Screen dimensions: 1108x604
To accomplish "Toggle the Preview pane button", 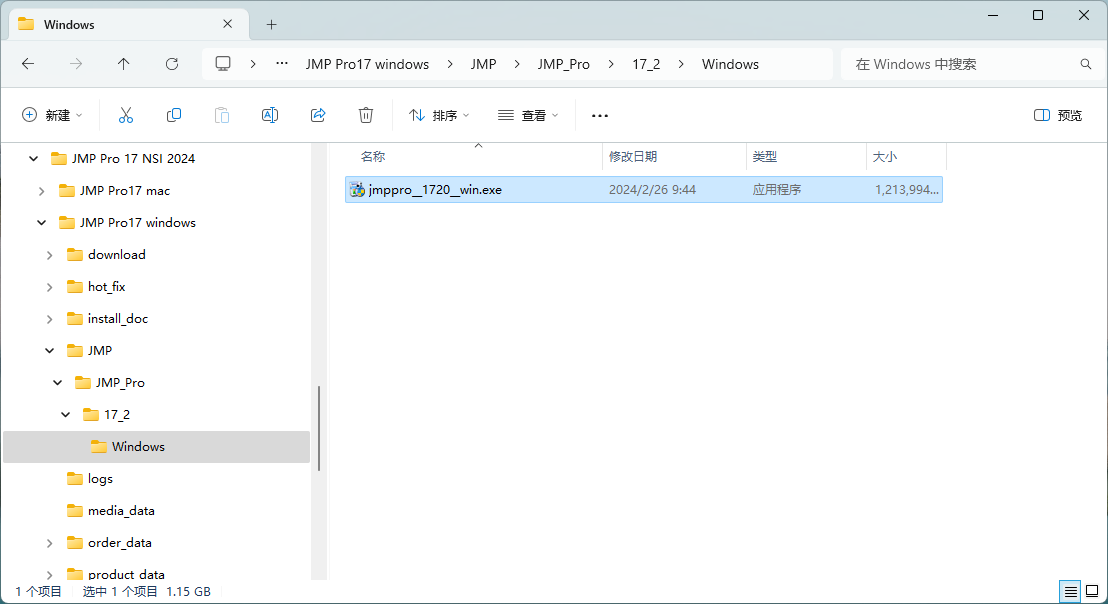I will pyautogui.click(x=1058, y=115).
